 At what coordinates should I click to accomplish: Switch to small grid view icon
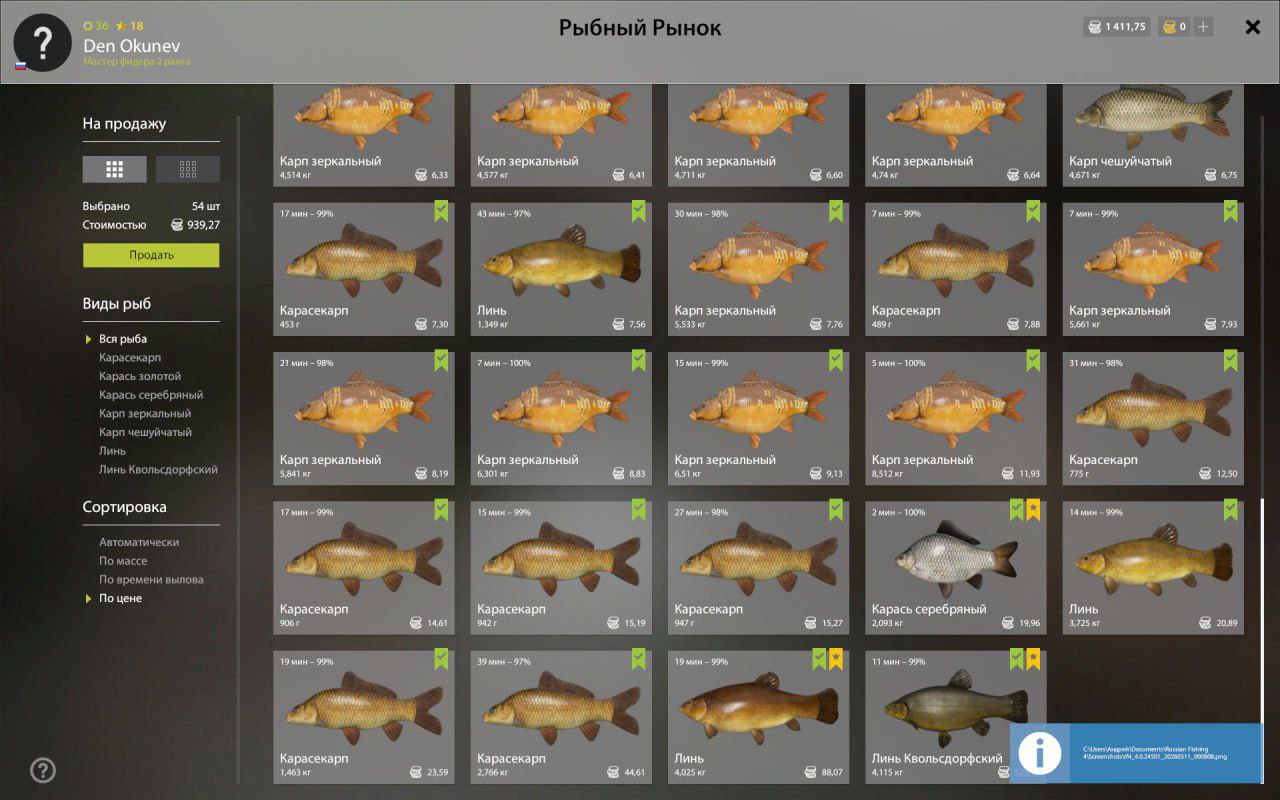click(x=188, y=169)
